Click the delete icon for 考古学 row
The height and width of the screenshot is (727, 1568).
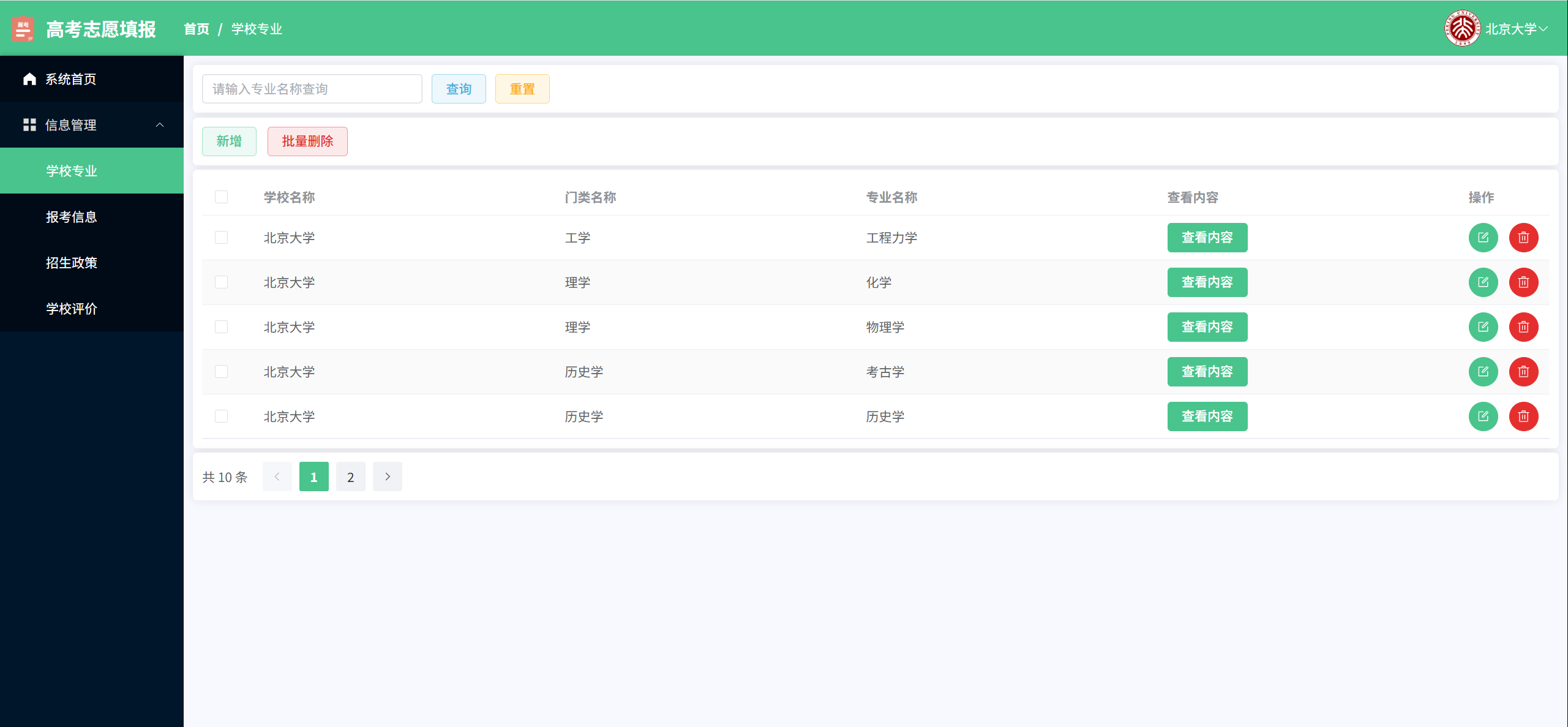click(1523, 372)
